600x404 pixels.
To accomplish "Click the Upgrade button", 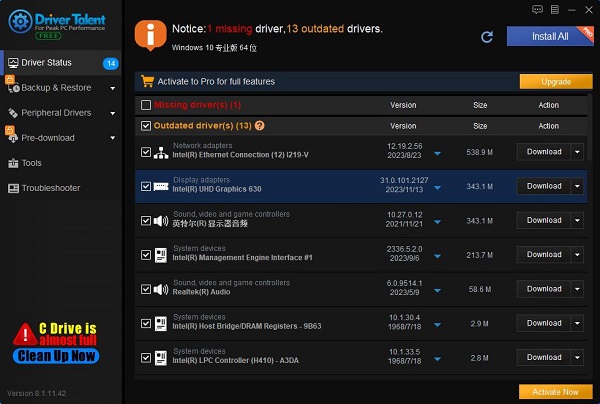I will 556,81.
